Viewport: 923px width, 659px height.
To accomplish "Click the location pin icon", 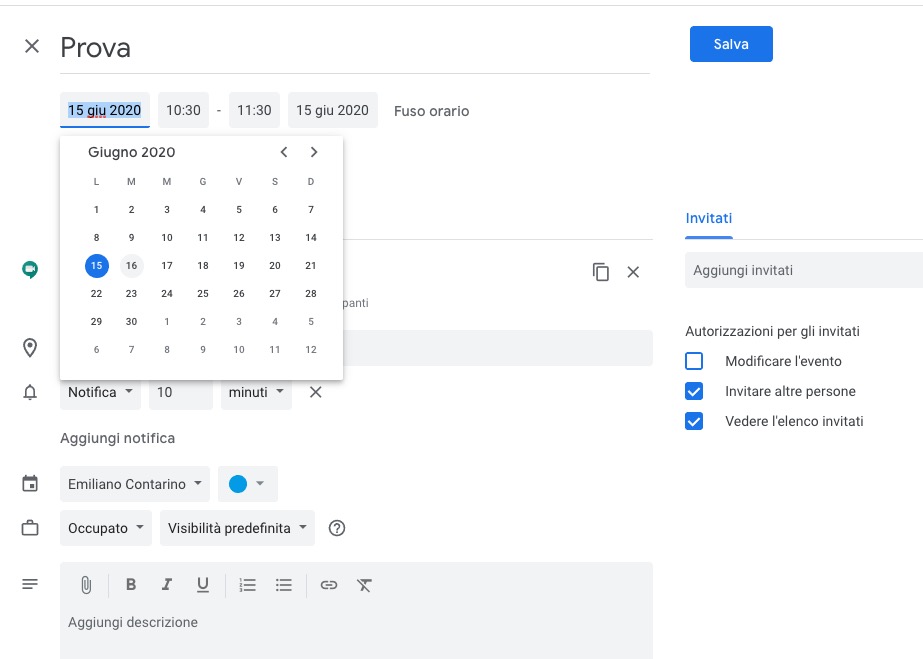I will point(30,348).
